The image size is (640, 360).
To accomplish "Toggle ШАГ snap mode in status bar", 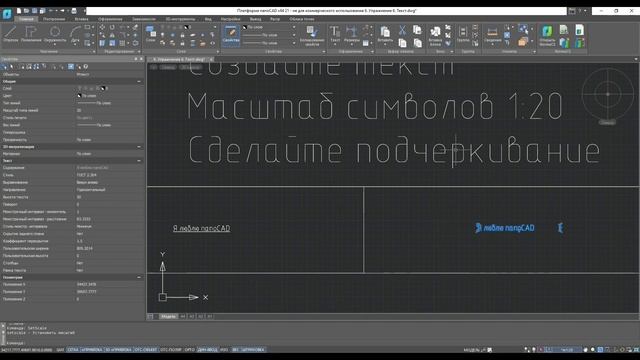I will pos(60,350).
